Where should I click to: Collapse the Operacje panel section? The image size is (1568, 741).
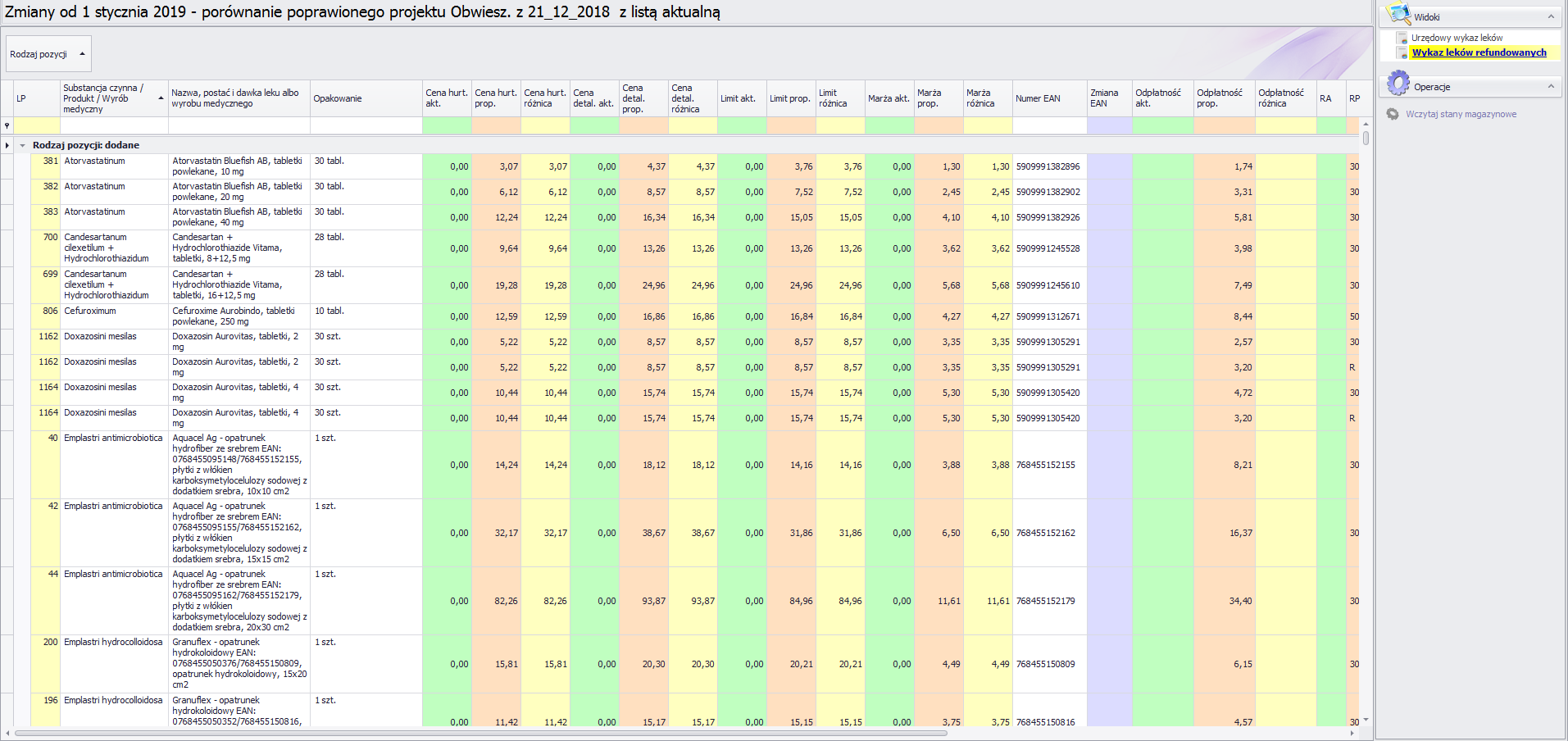tap(1551, 86)
